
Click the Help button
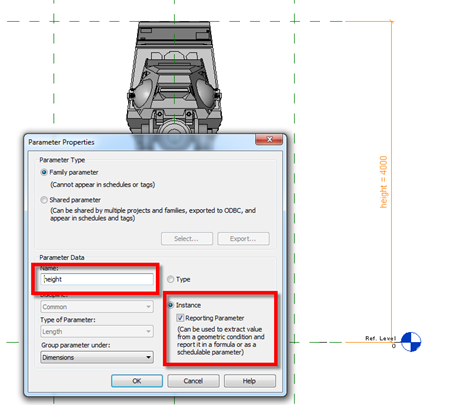[250, 381]
